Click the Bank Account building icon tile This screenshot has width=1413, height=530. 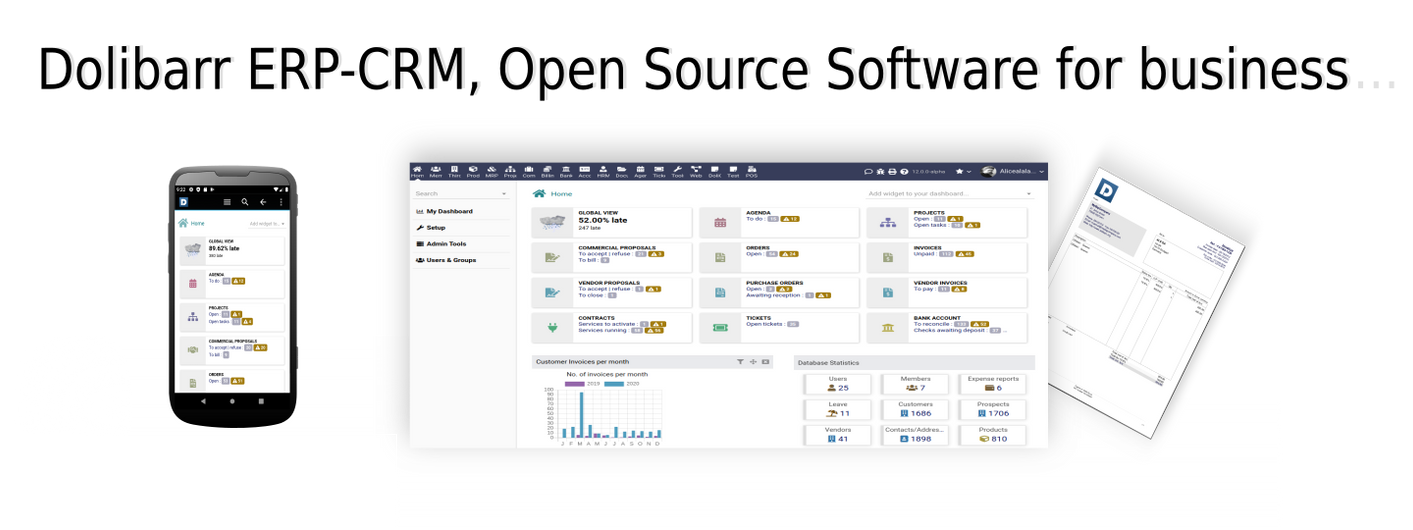click(x=888, y=327)
